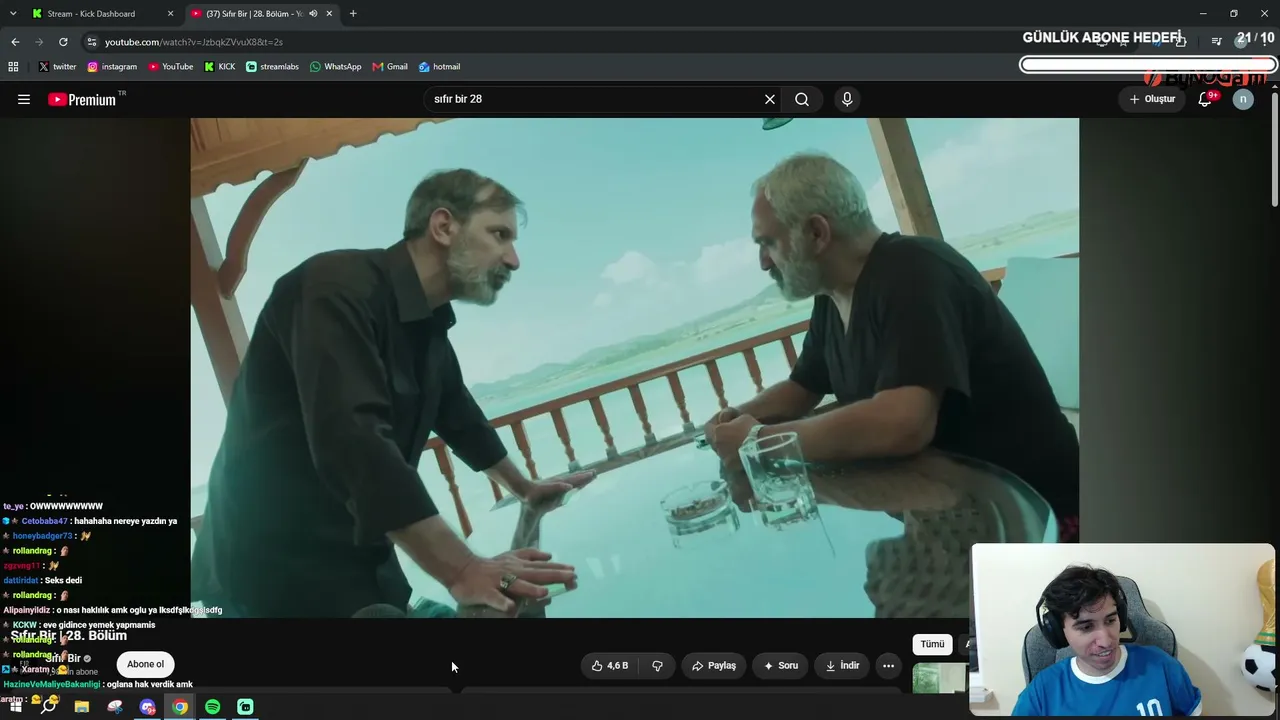Focus the YouTube search box
The image size is (1280, 720).
pyautogui.click(x=595, y=99)
